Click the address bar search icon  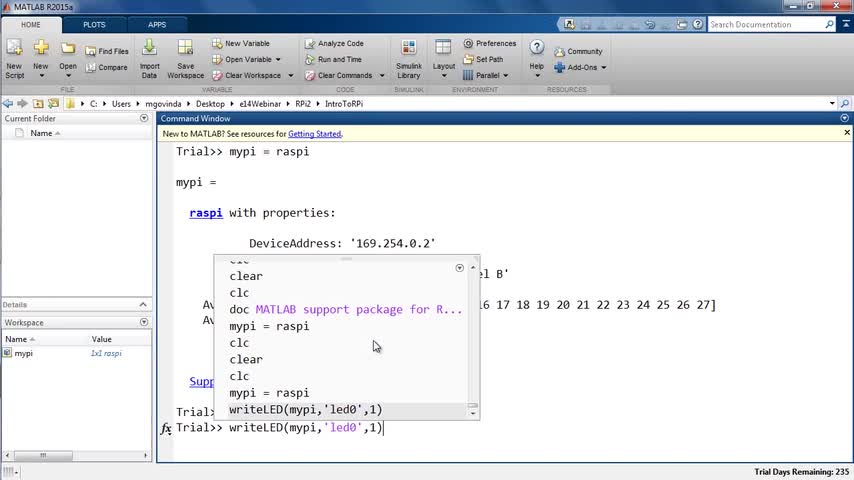845,104
